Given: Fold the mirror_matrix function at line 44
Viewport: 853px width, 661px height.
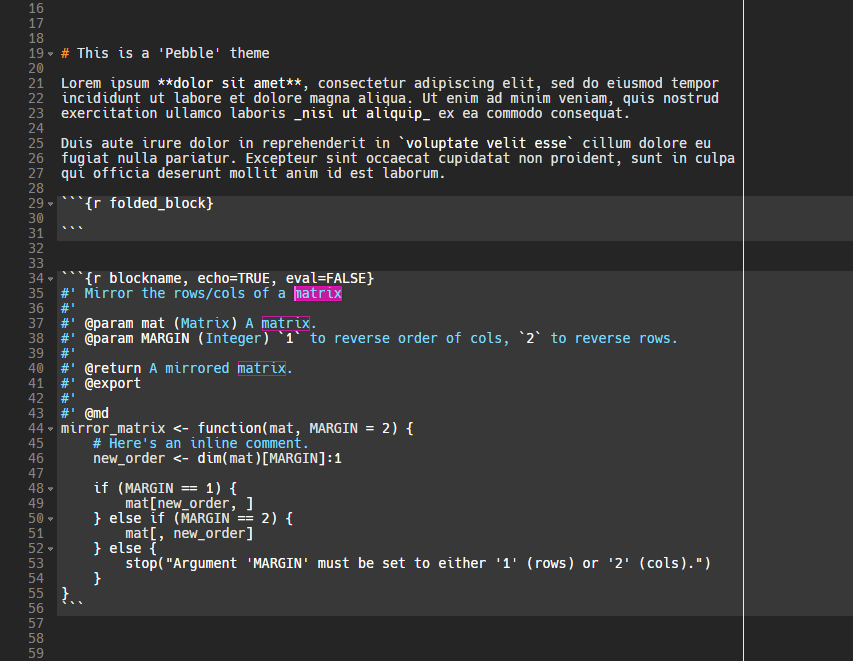Looking at the screenshot, I should (51, 429).
